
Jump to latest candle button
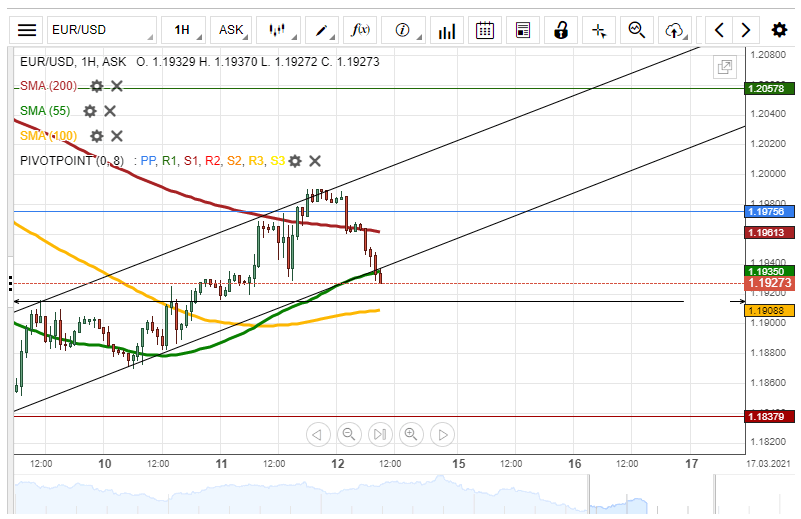[380, 435]
